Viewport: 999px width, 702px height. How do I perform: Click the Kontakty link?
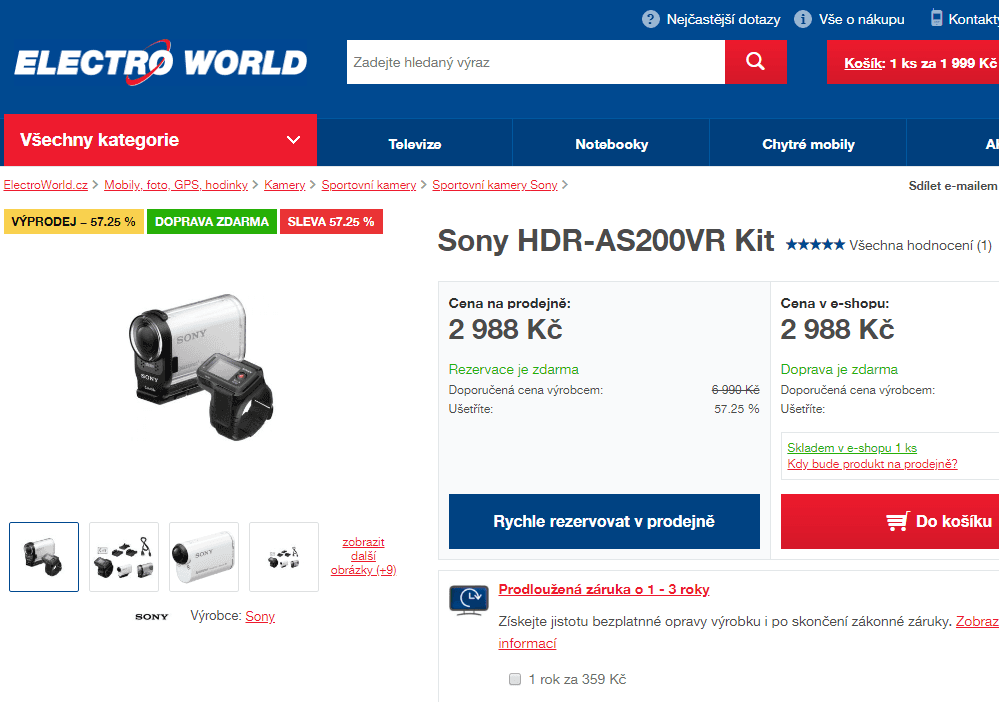(x=974, y=19)
